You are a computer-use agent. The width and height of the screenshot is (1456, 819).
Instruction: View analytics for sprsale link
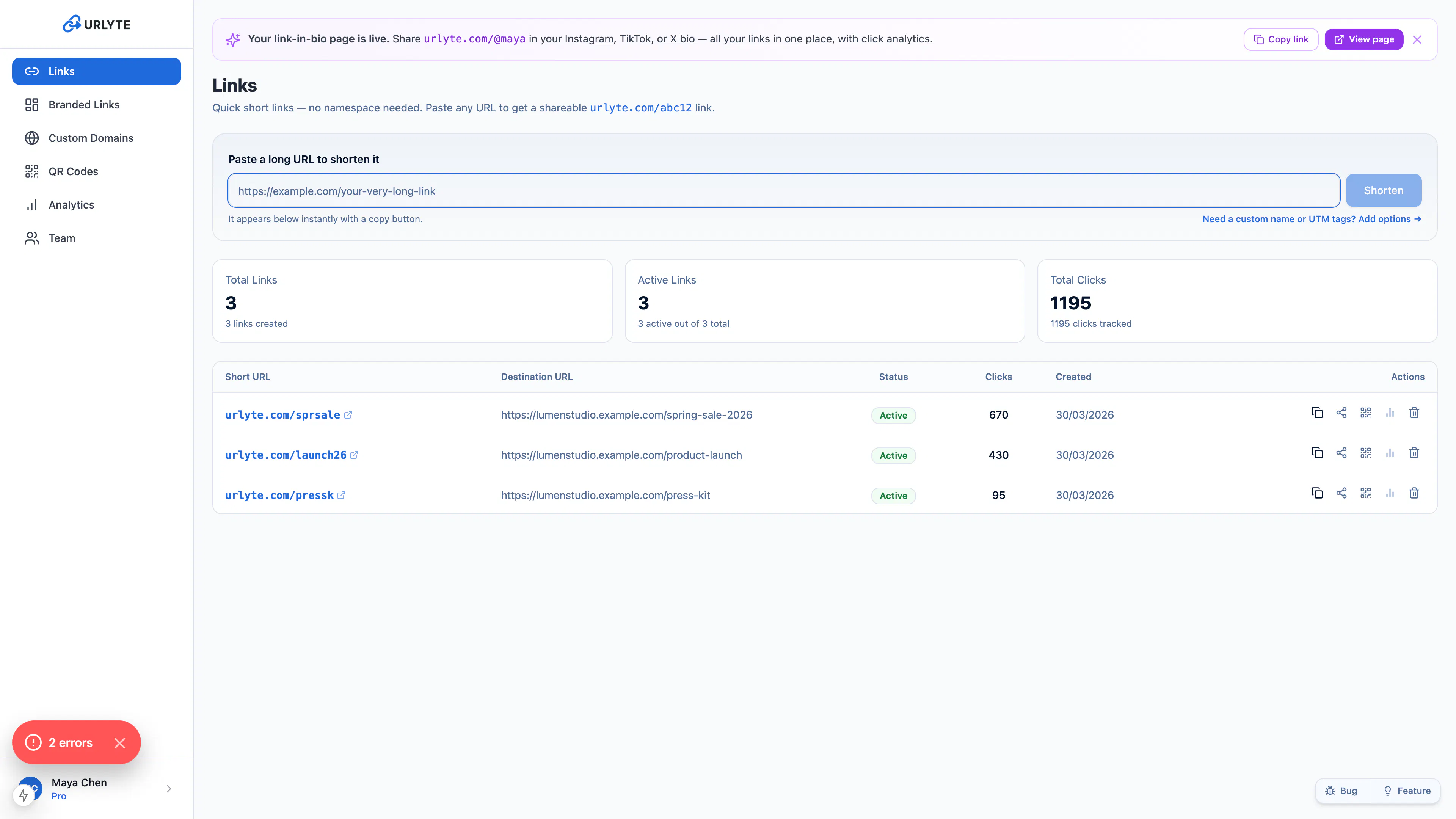1390,413
